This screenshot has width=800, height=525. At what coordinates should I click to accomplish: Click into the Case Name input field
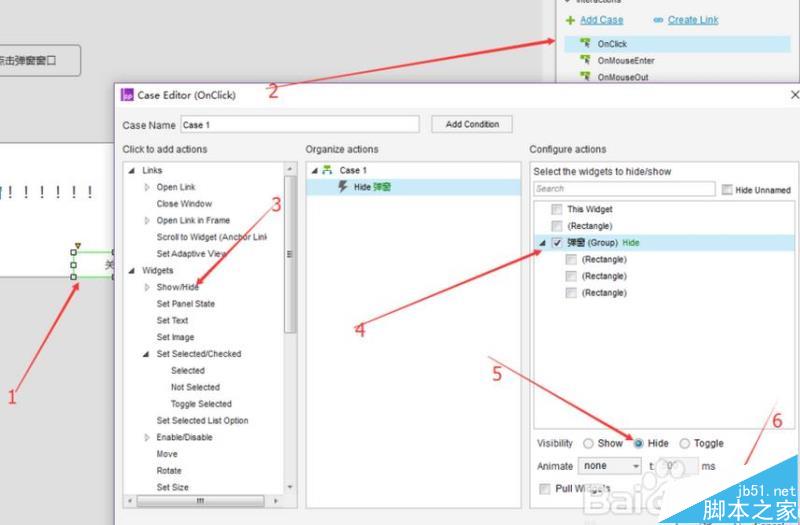300,125
